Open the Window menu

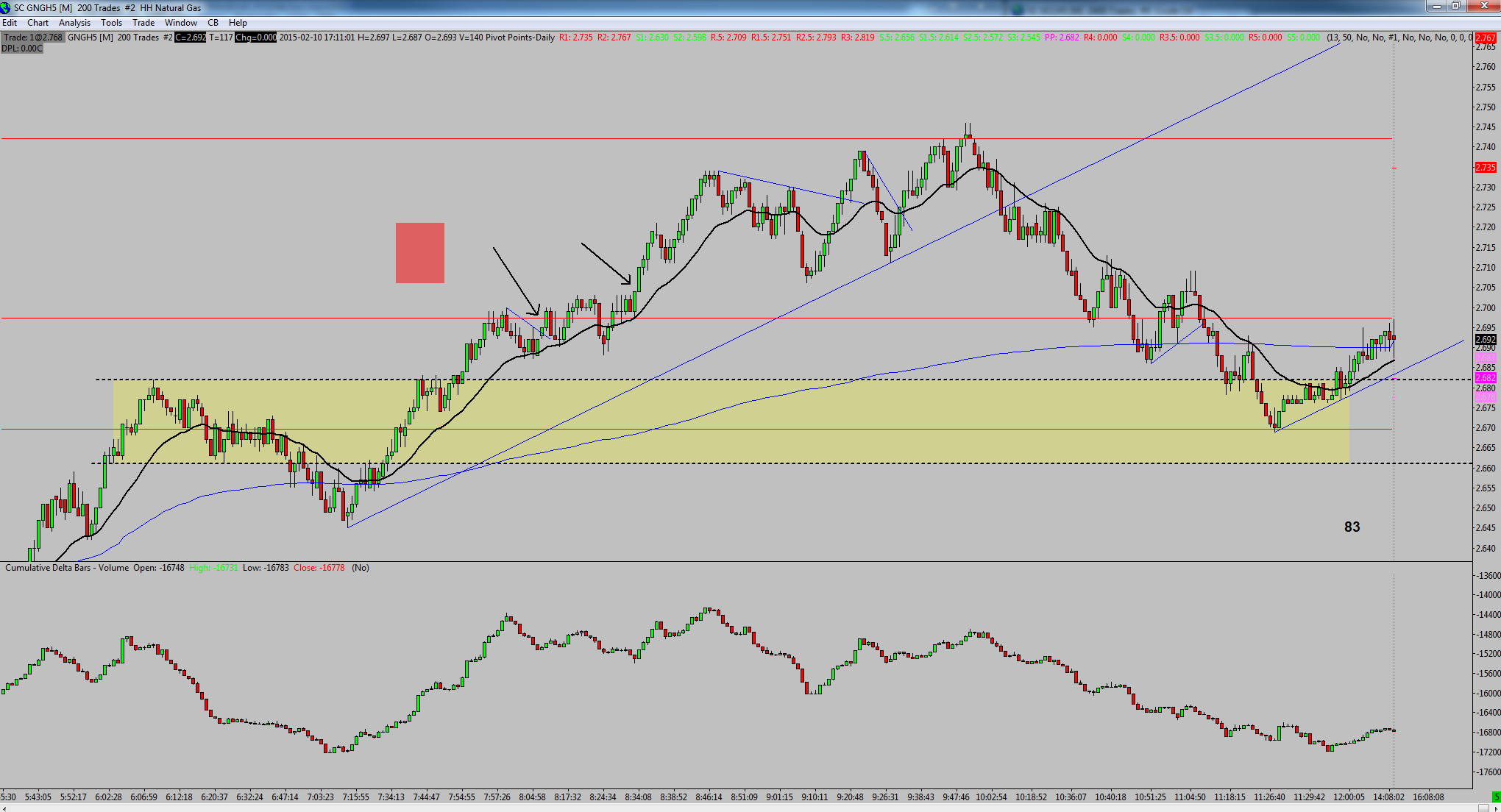pos(181,23)
